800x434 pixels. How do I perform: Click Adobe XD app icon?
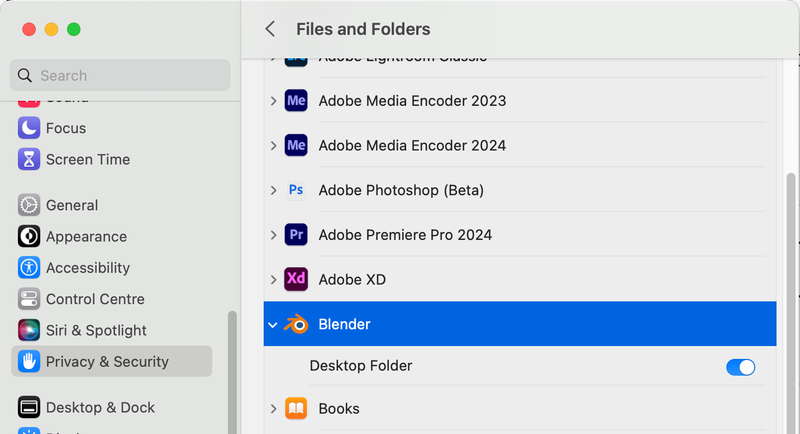coord(296,279)
